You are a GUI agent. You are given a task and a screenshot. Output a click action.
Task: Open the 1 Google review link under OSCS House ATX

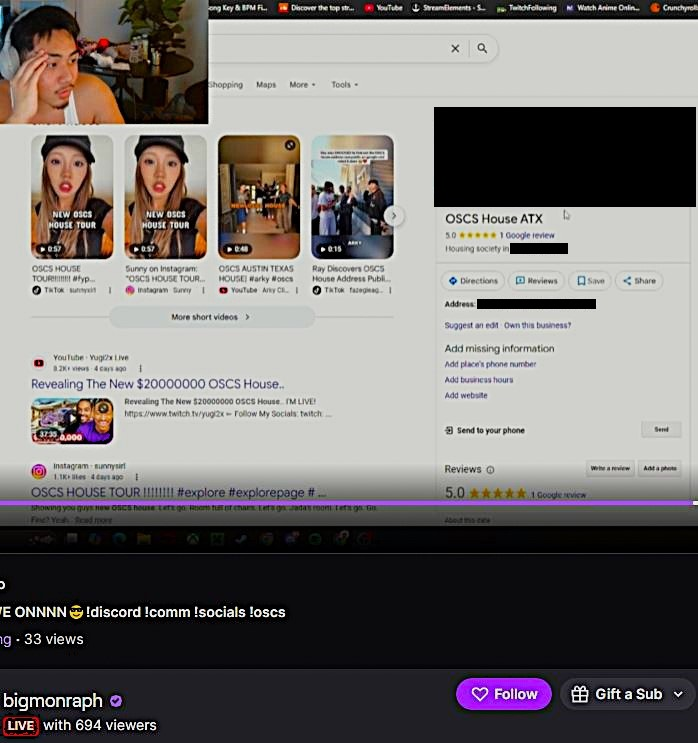pyautogui.click(x=526, y=235)
